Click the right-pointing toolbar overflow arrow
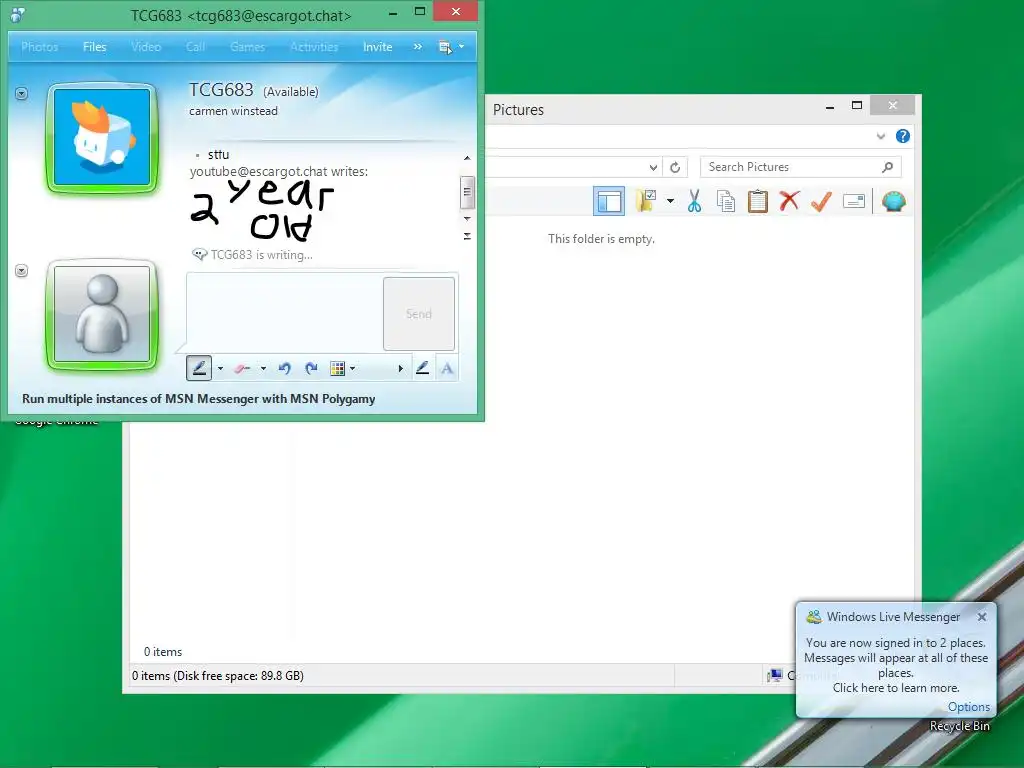 point(400,368)
